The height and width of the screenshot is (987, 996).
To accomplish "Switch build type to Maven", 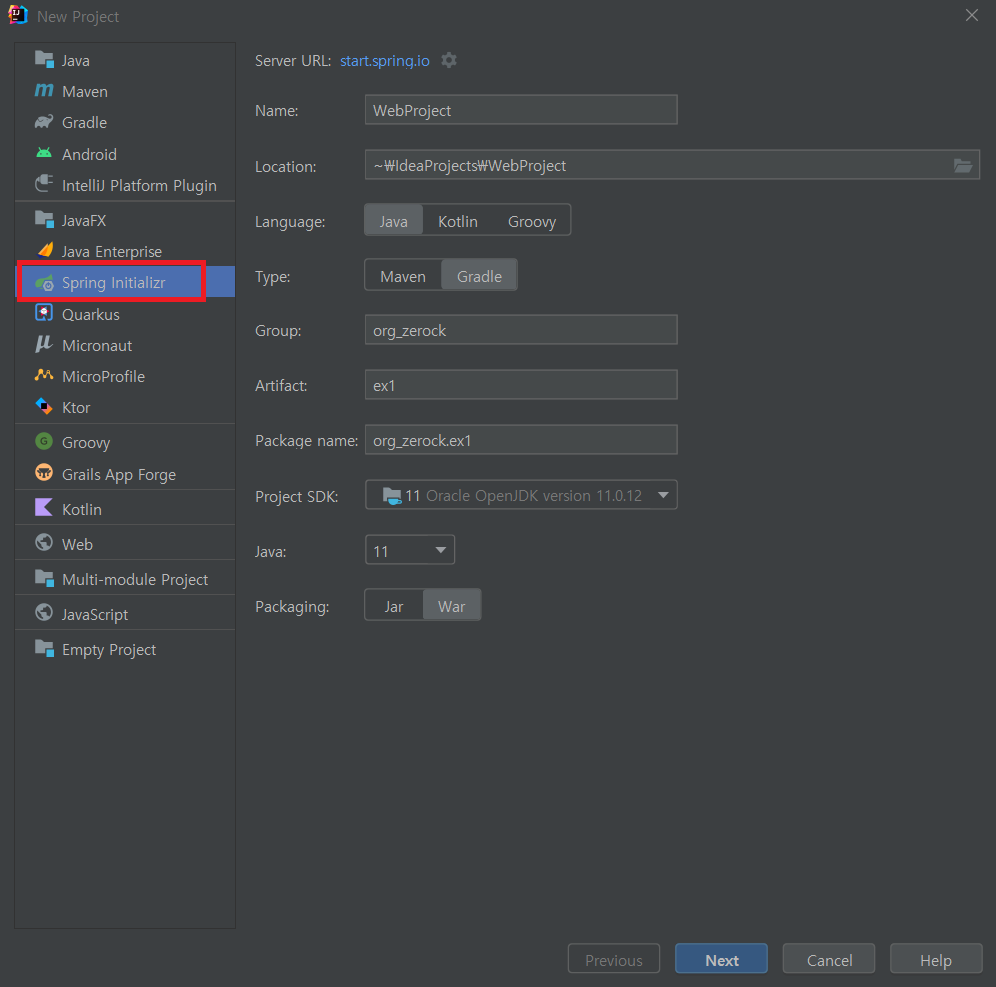I will tap(403, 276).
